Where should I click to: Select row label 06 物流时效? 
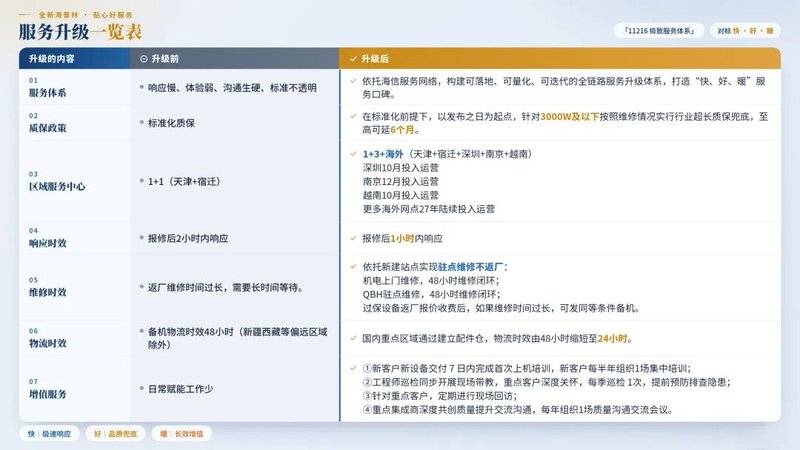click(47, 338)
